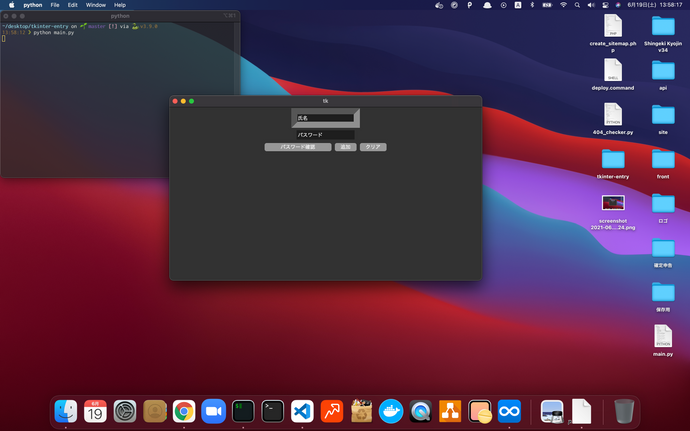Open the Help menu
This screenshot has width=690, height=431.
[x=120, y=5]
